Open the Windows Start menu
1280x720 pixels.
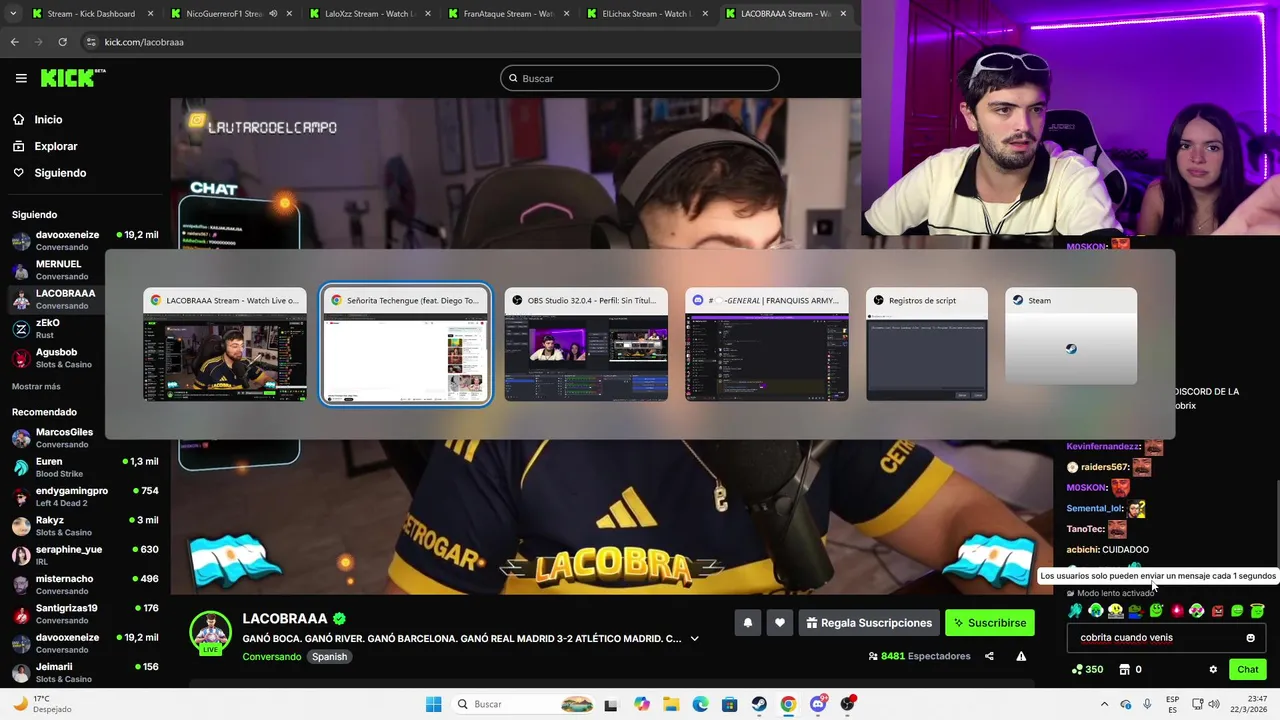click(x=433, y=704)
